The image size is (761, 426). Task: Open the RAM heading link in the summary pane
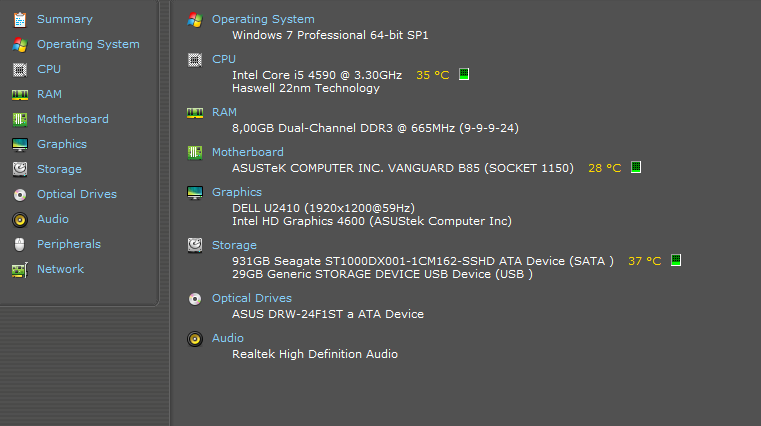(224, 113)
